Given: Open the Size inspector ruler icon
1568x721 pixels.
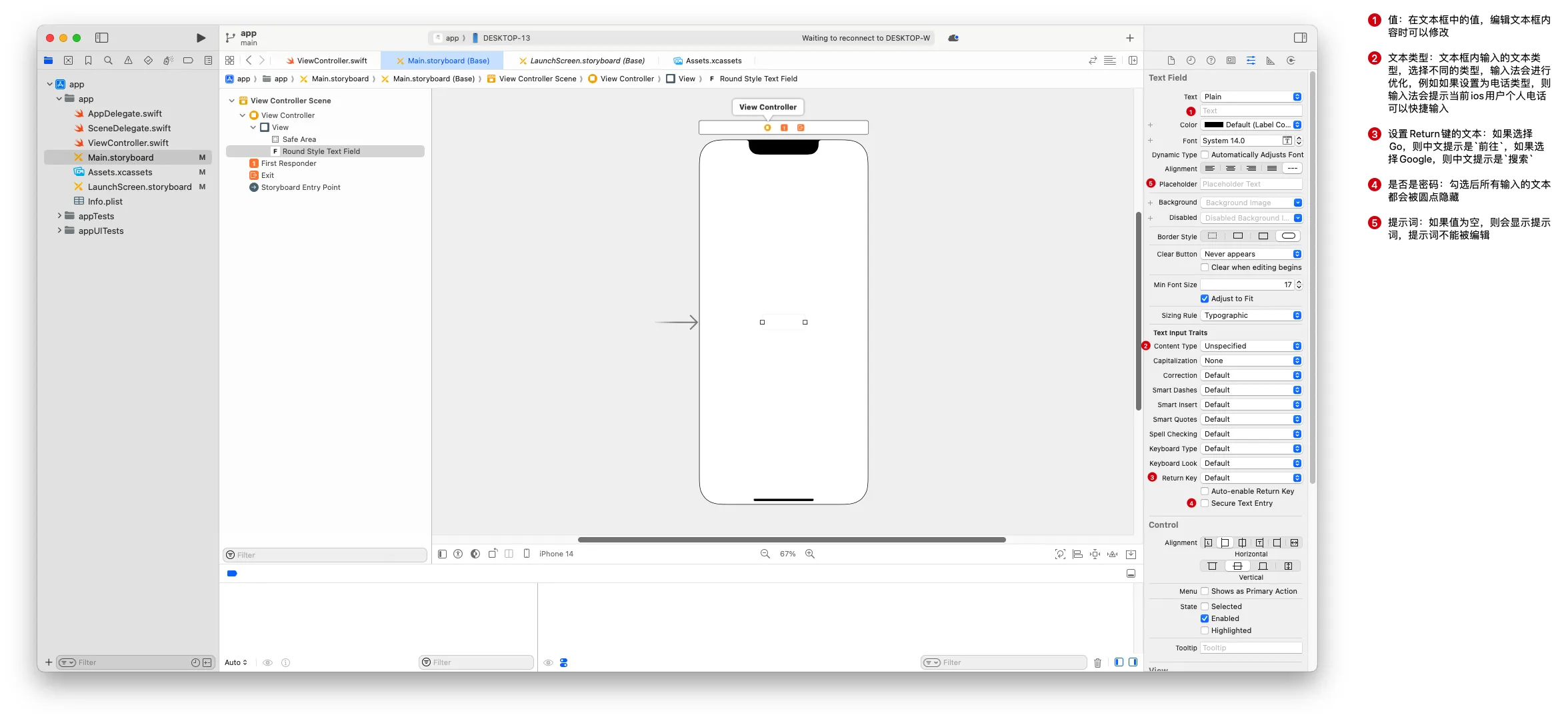Looking at the screenshot, I should 1271,61.
